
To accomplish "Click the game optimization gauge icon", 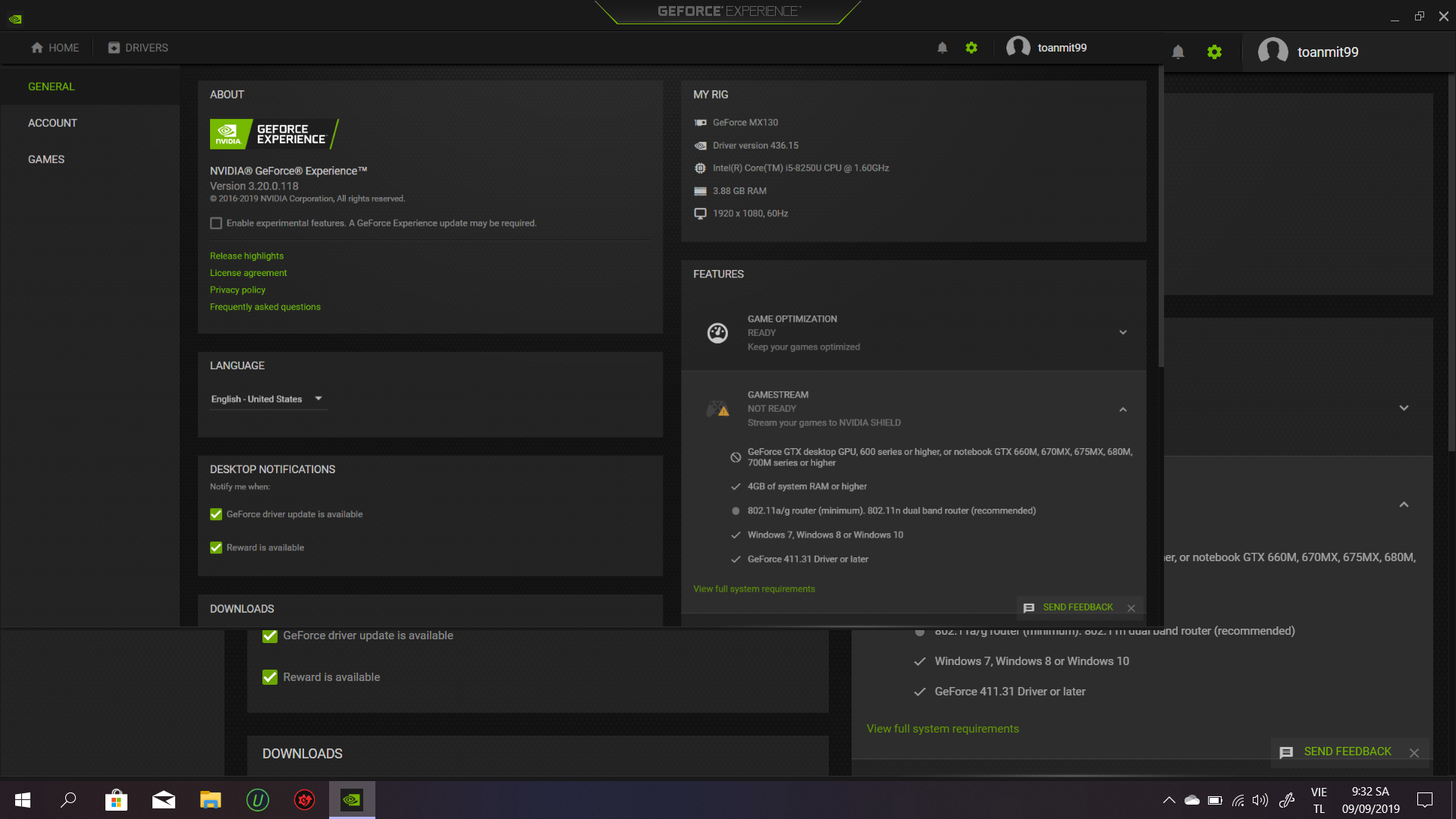I will [x=717, y=333].
